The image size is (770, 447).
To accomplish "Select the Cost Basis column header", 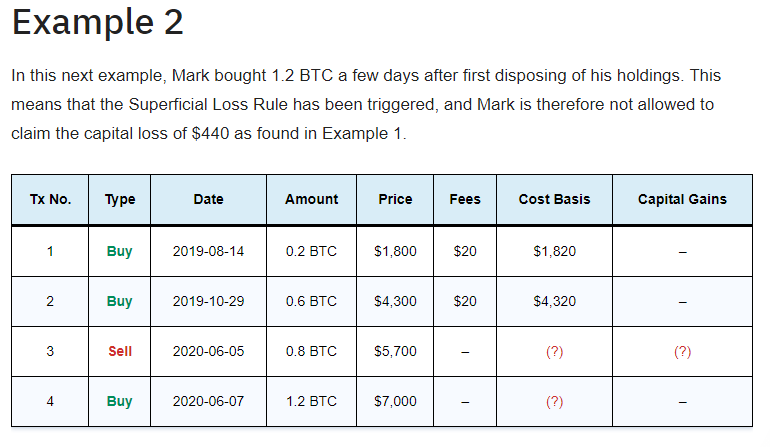I will [554, 199].
